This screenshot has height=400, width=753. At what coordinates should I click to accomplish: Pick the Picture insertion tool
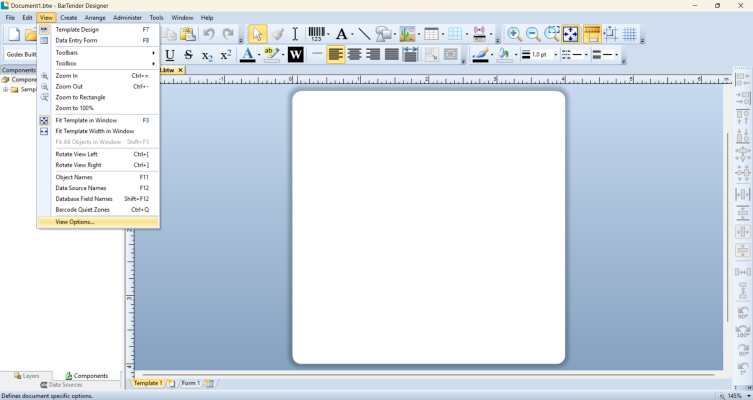(408, 34)
